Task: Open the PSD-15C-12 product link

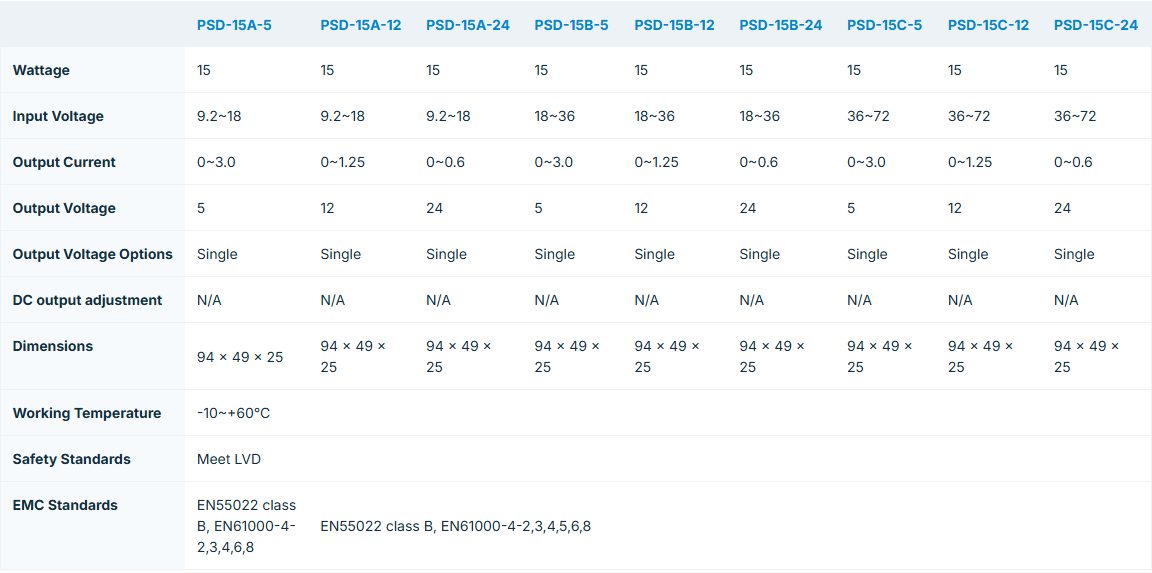Action: (988, 25)
